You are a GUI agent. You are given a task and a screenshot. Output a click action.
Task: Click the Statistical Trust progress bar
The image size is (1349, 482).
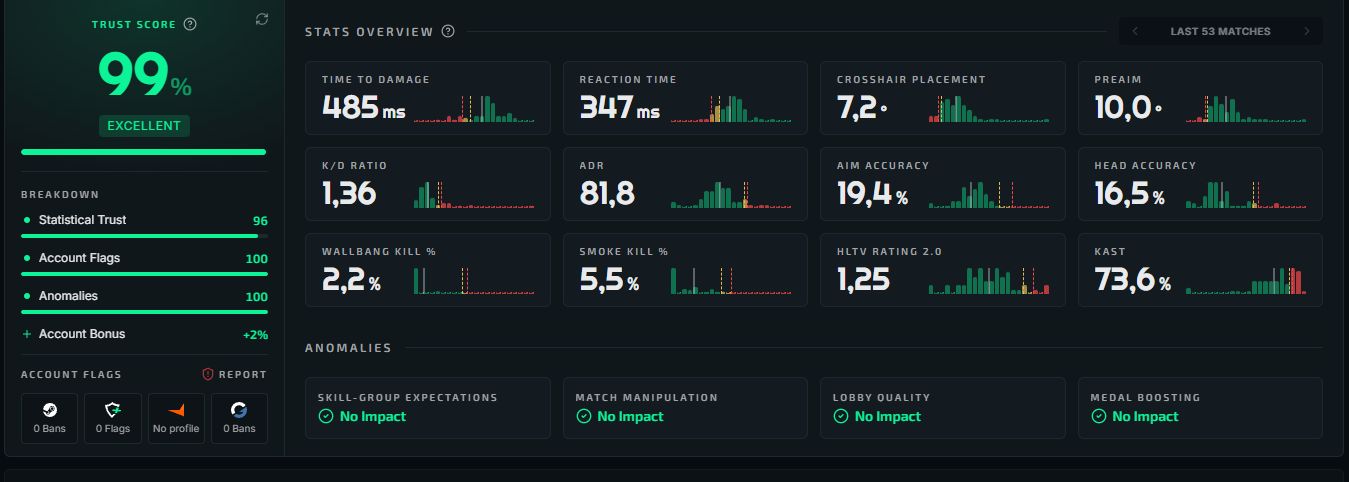point(144,236)
